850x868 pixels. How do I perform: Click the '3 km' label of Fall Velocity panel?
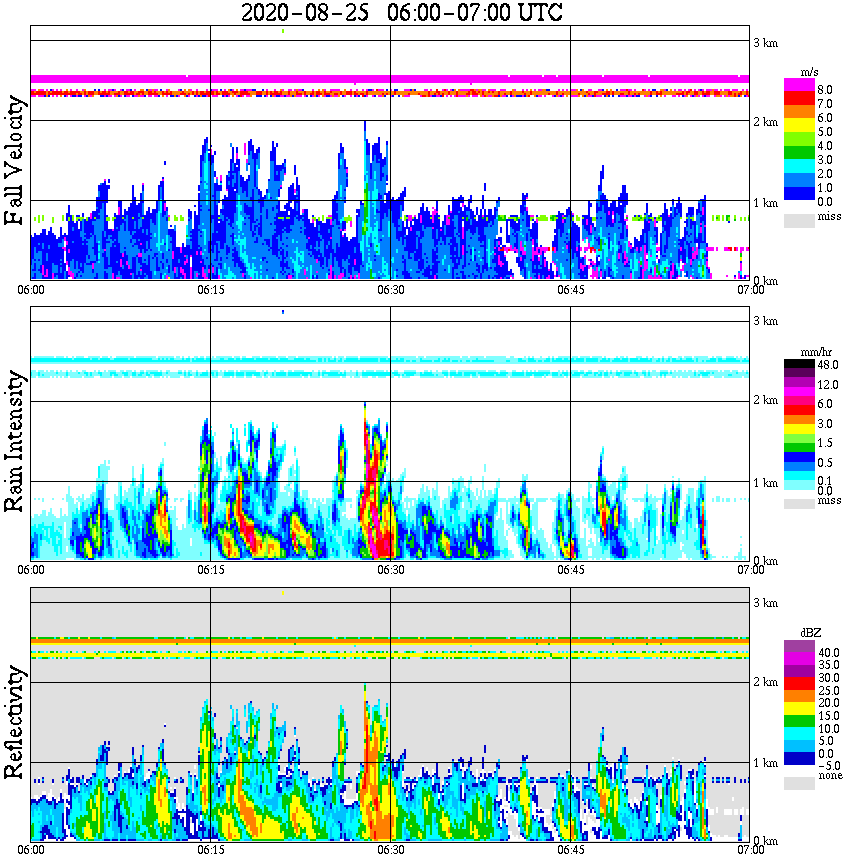click(x=765, y=43)
